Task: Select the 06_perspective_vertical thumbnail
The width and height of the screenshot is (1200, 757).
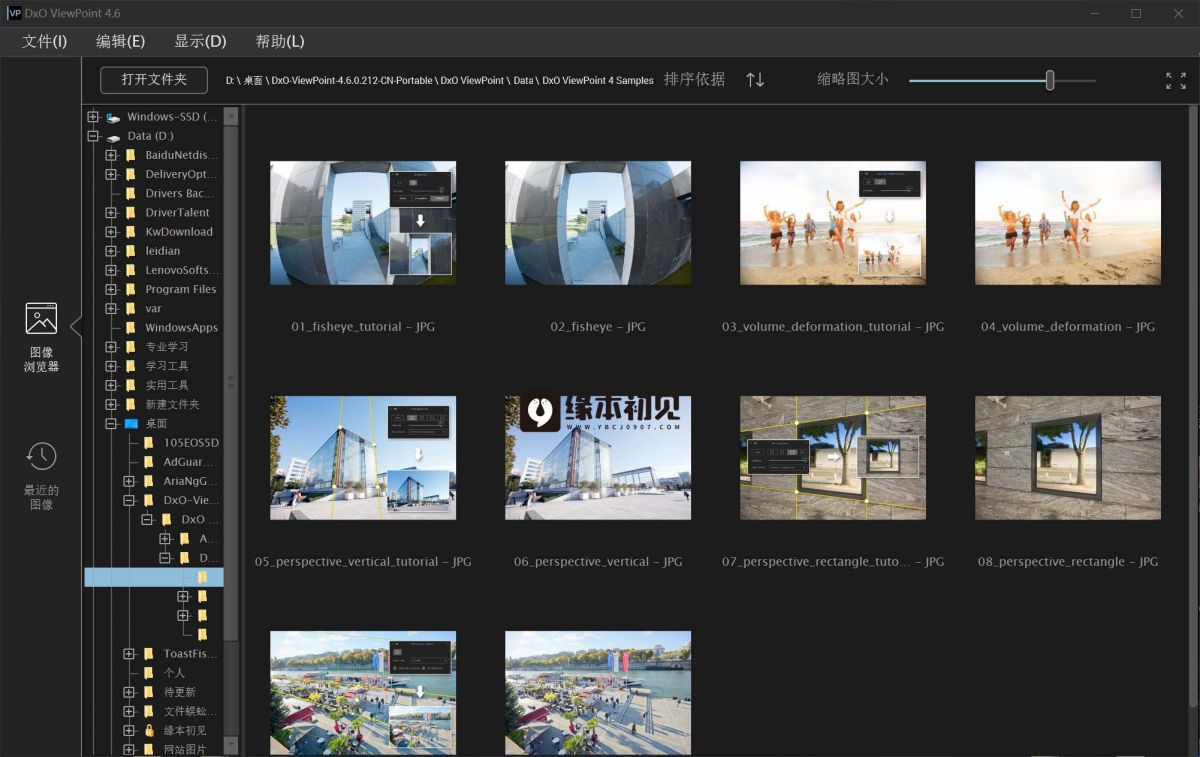Action: [598, 458]
